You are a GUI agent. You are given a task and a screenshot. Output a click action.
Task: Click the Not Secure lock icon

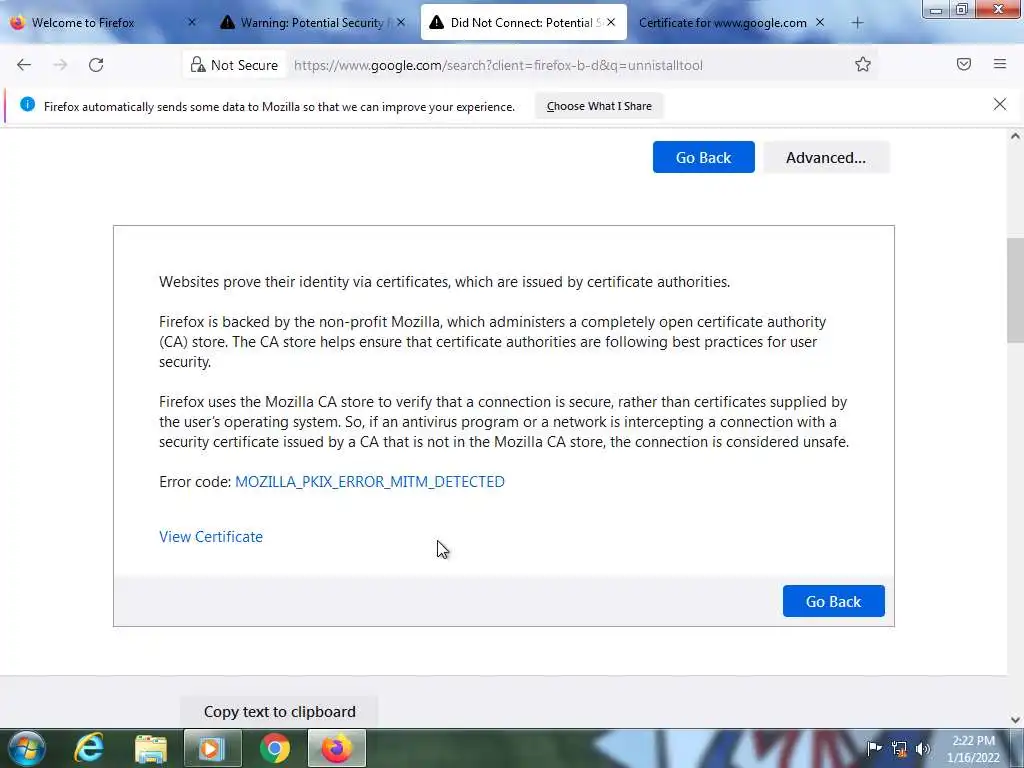click(x=197, y=65)
